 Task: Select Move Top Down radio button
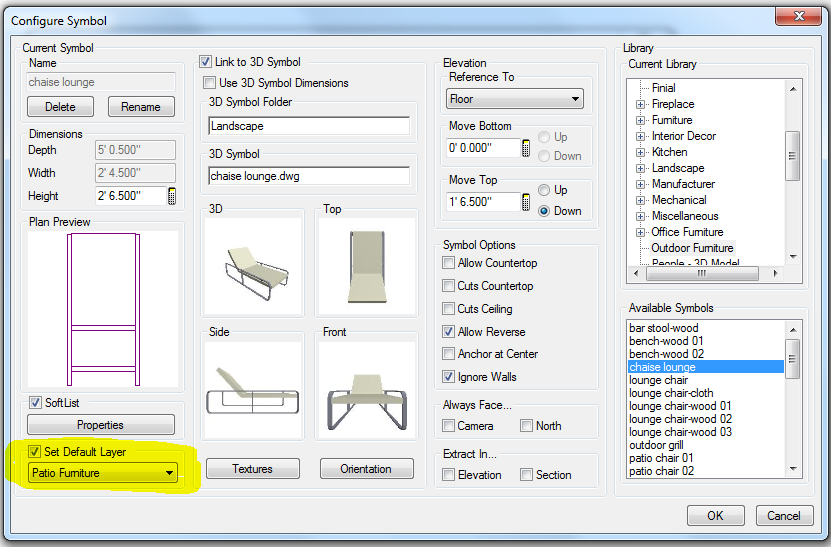[544, 211]
